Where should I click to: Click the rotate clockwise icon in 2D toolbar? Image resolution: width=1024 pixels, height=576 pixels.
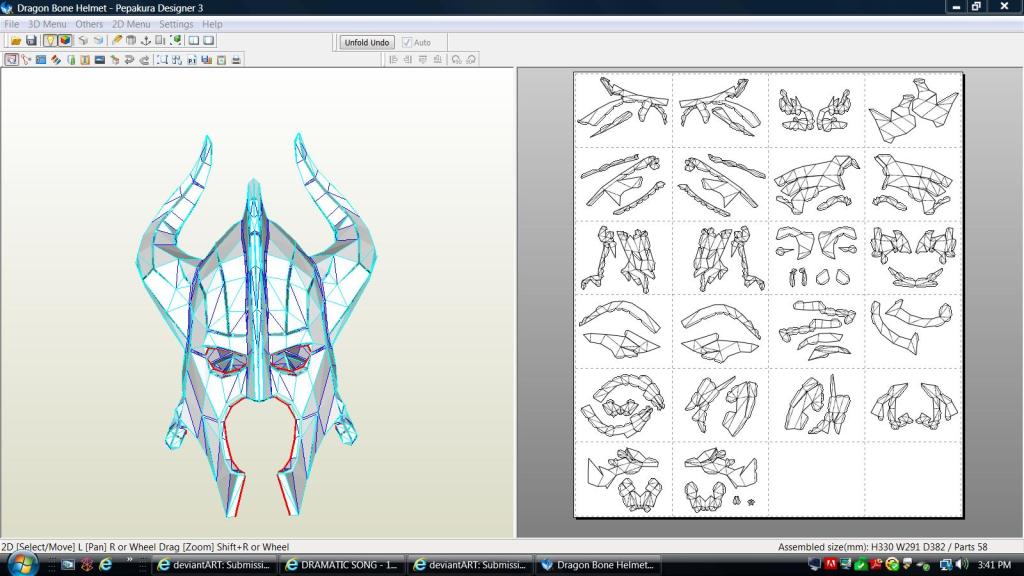tap(471, 59)
